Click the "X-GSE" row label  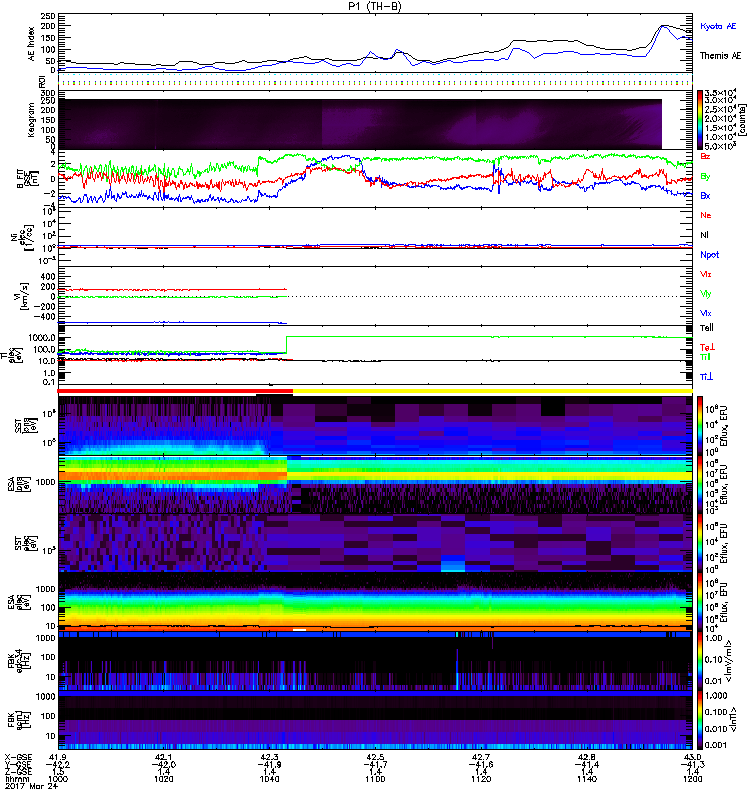pyautogui.click(x=18, y=757)
